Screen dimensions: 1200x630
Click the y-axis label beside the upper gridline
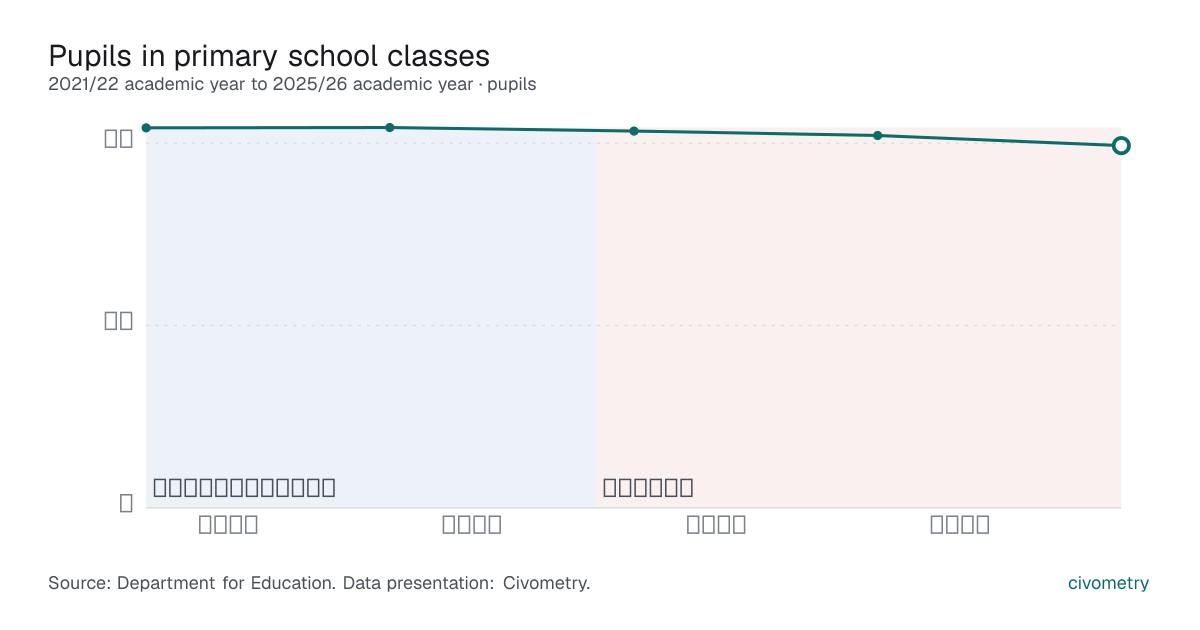[119, 139]
